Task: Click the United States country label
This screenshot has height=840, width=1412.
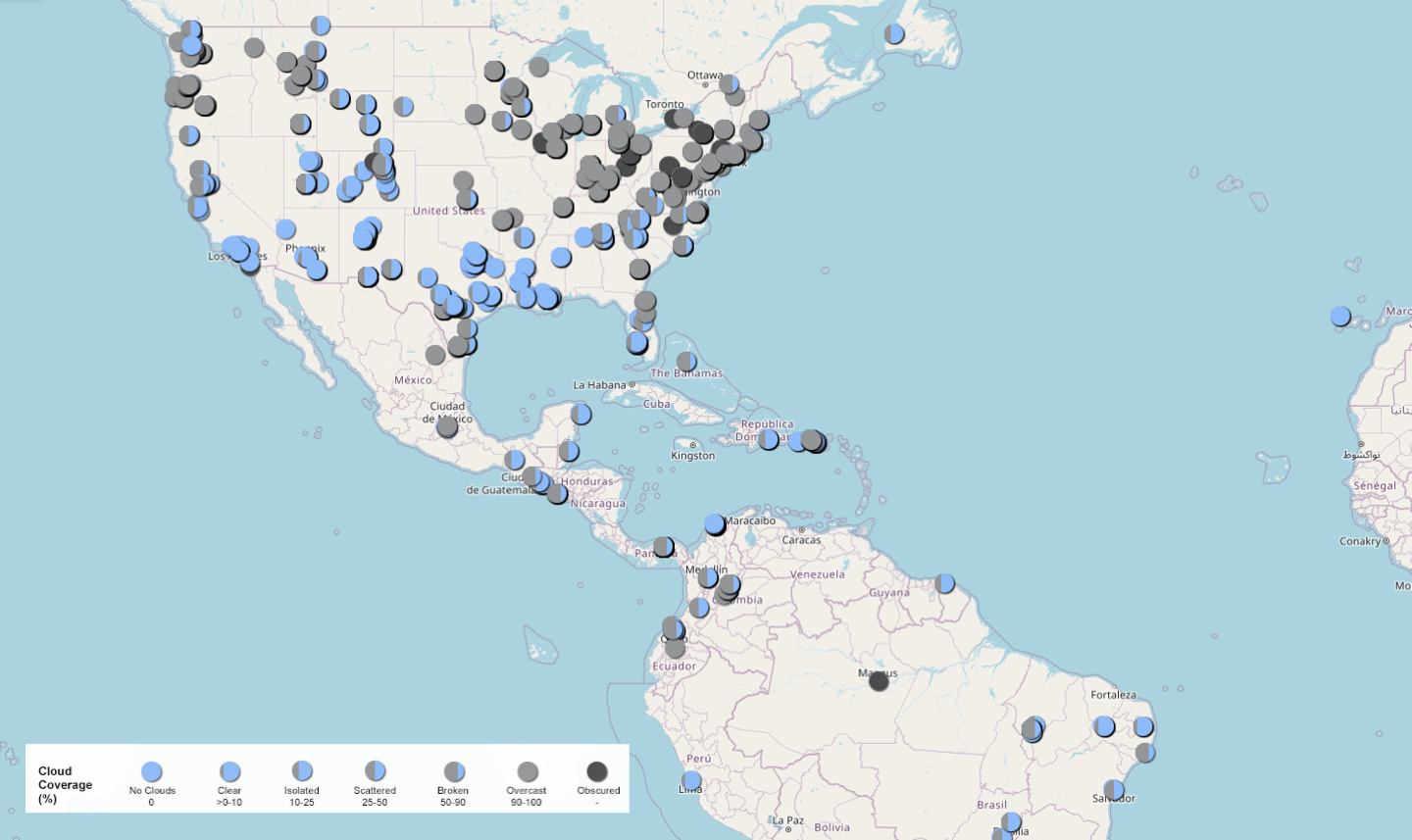Action: 448,211
